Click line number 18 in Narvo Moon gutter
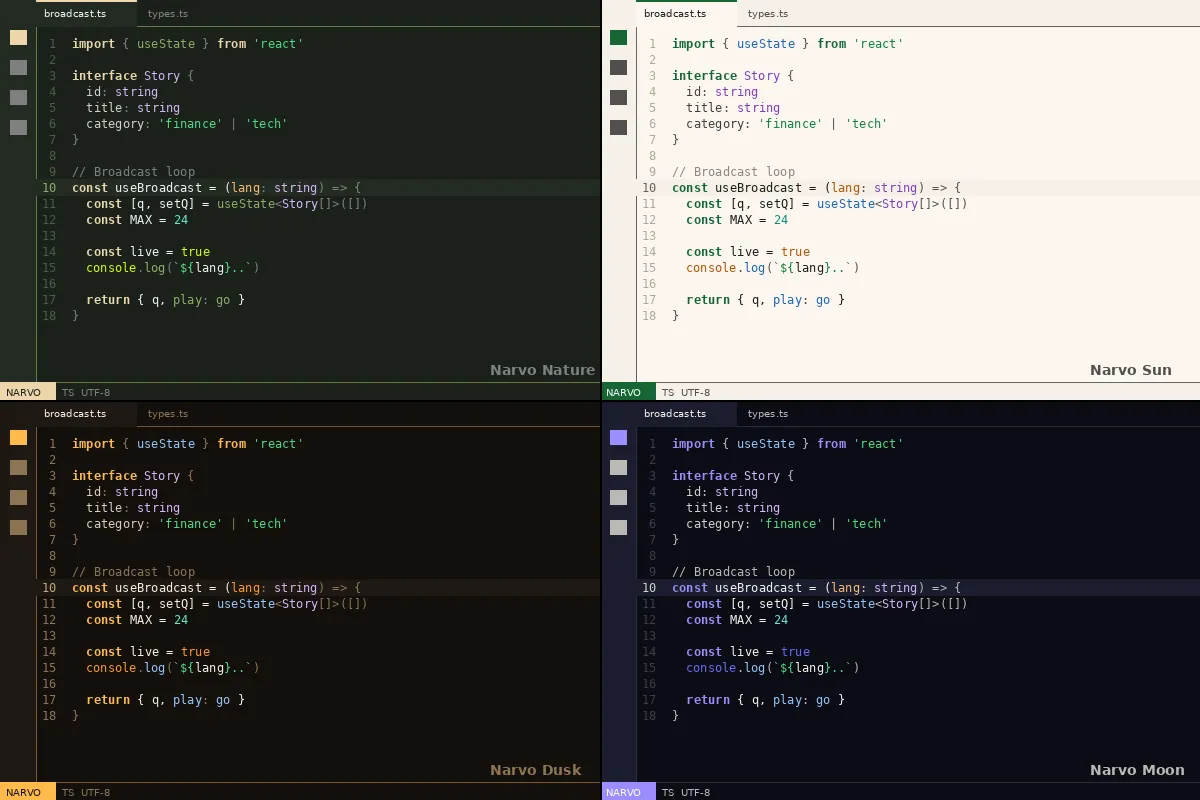Viewport: 1200px width, 800px height. (x=649, y=716)
